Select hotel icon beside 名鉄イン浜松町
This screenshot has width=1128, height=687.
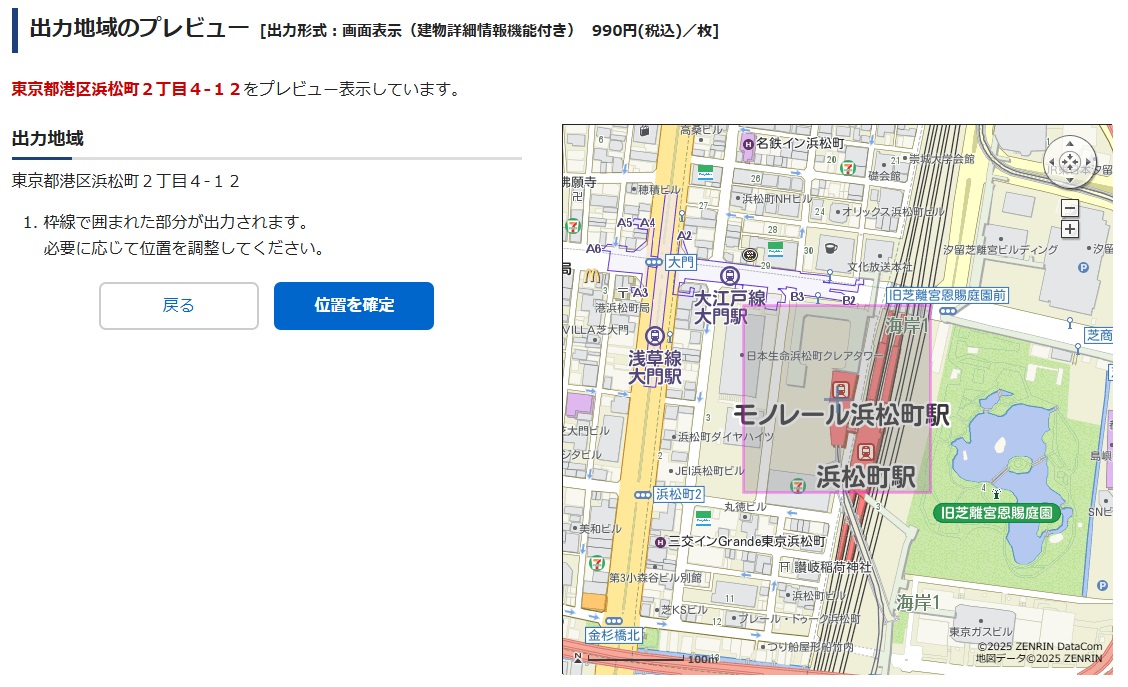747,144
